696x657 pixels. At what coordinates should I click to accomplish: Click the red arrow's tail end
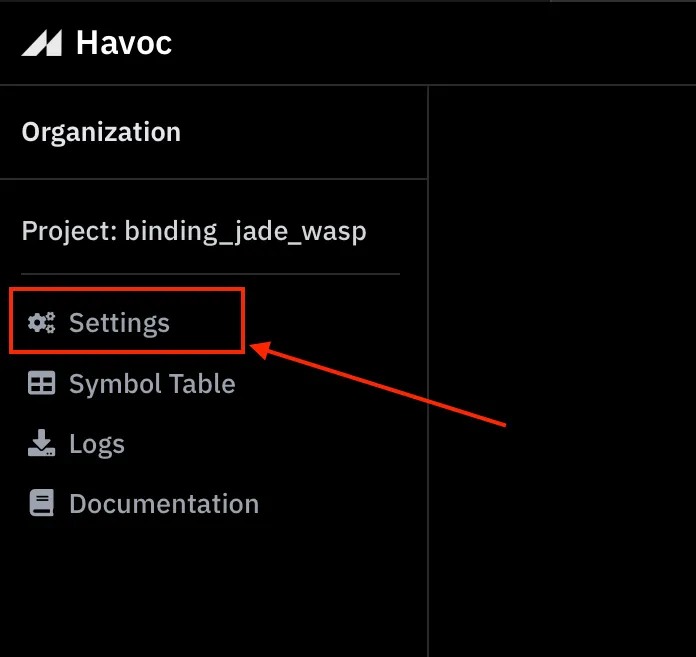pos(503,424)
